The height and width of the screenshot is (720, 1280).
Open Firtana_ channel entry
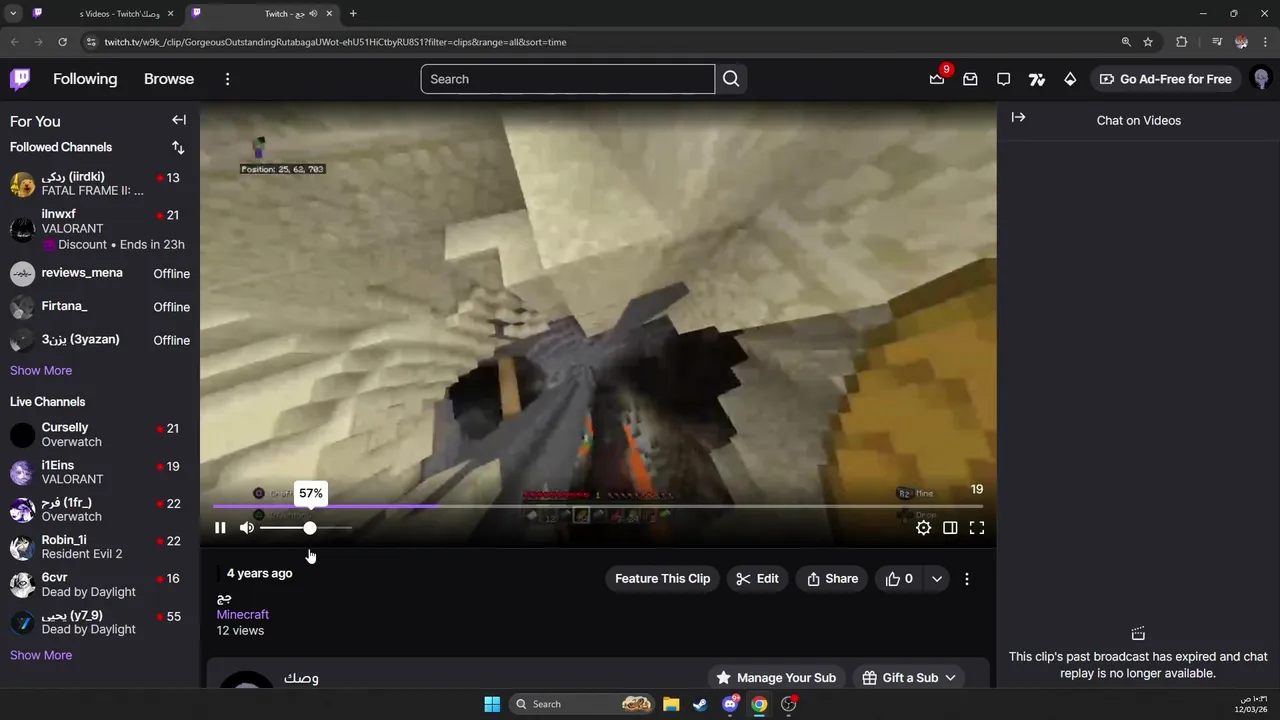click(x=100, y=307)
